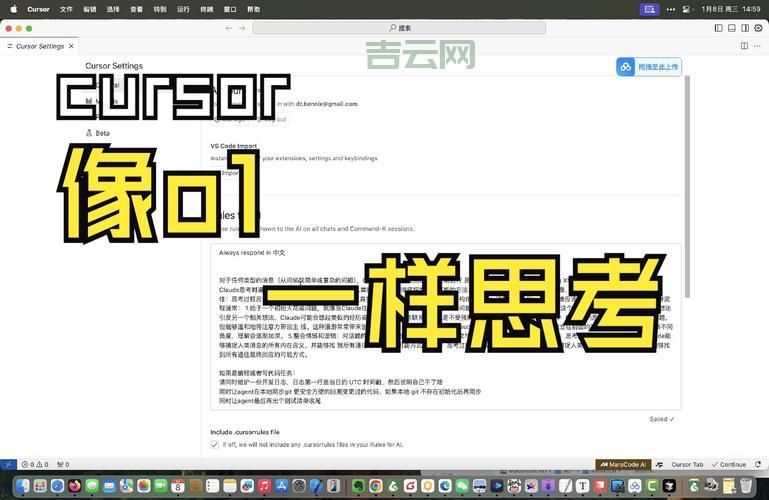
Task: Open Photos from the Dock
Action: pos(143,486)
